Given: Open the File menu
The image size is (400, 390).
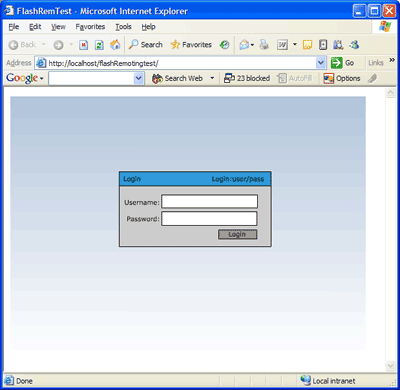Looking at the screenshot, I should point(14,27).
